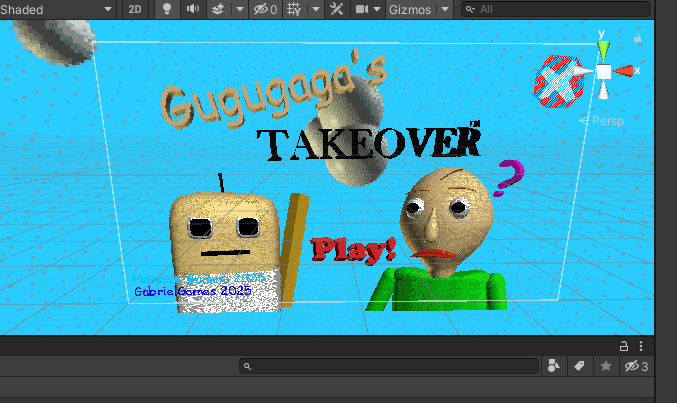Select the purple question mark object

pyautogui.click(x=509, y=178)
